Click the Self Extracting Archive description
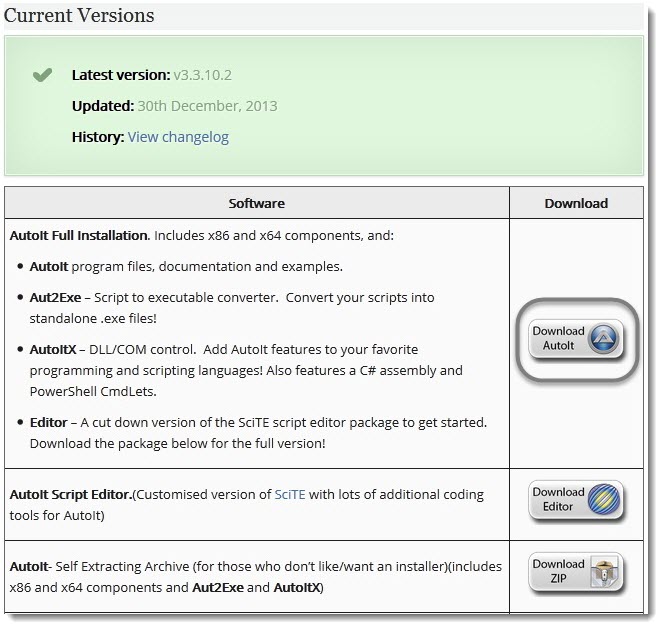Image resolution: width=663 pixels, height=629 pixels. coord(255,577)
